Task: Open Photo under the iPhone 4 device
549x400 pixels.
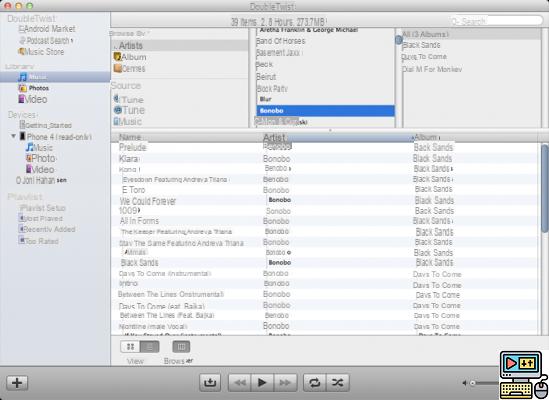Action: point(41,158)
